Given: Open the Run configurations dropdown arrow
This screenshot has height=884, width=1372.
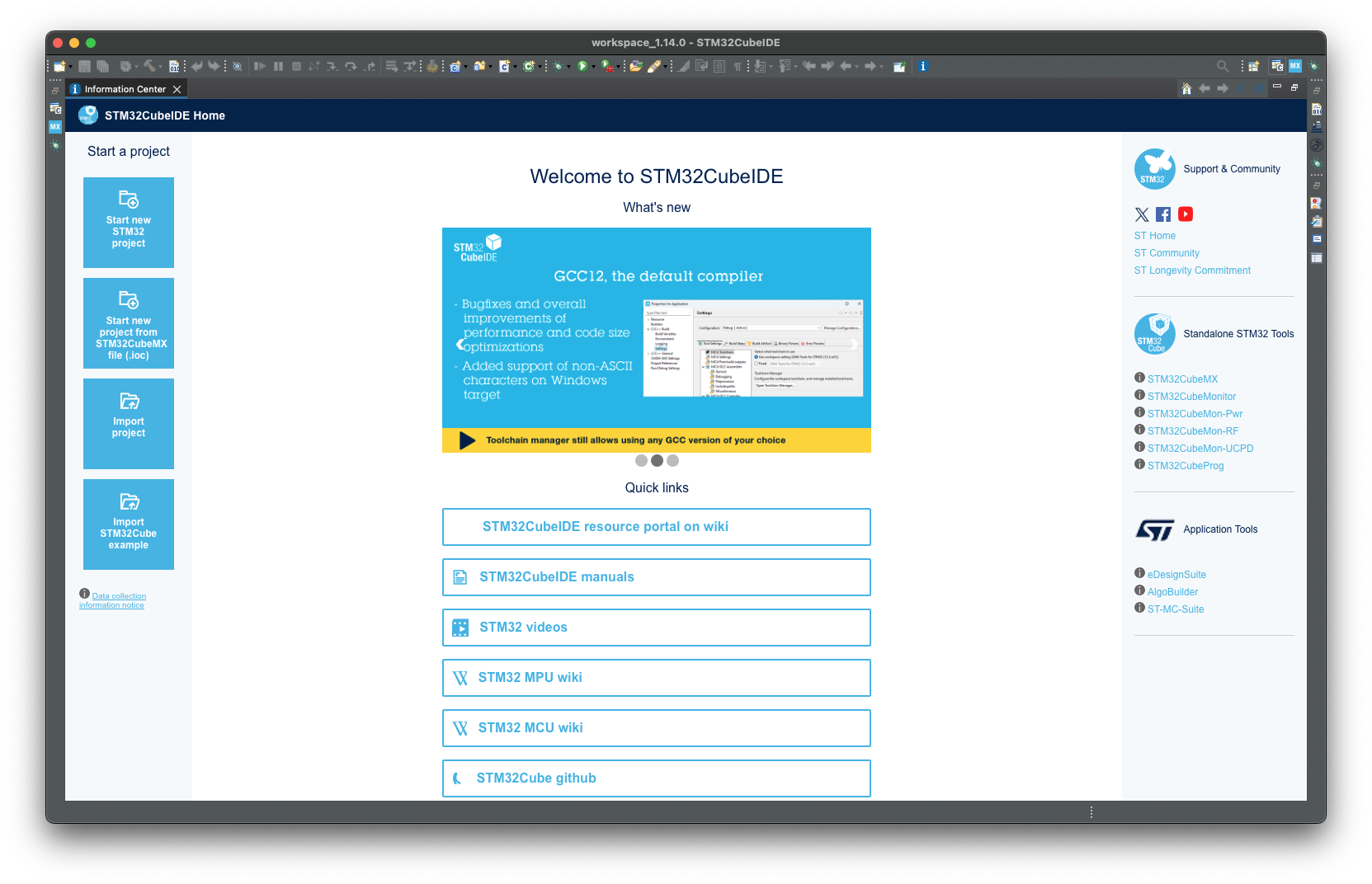Looking at the screenshot, I should click(x=593, y=67).
